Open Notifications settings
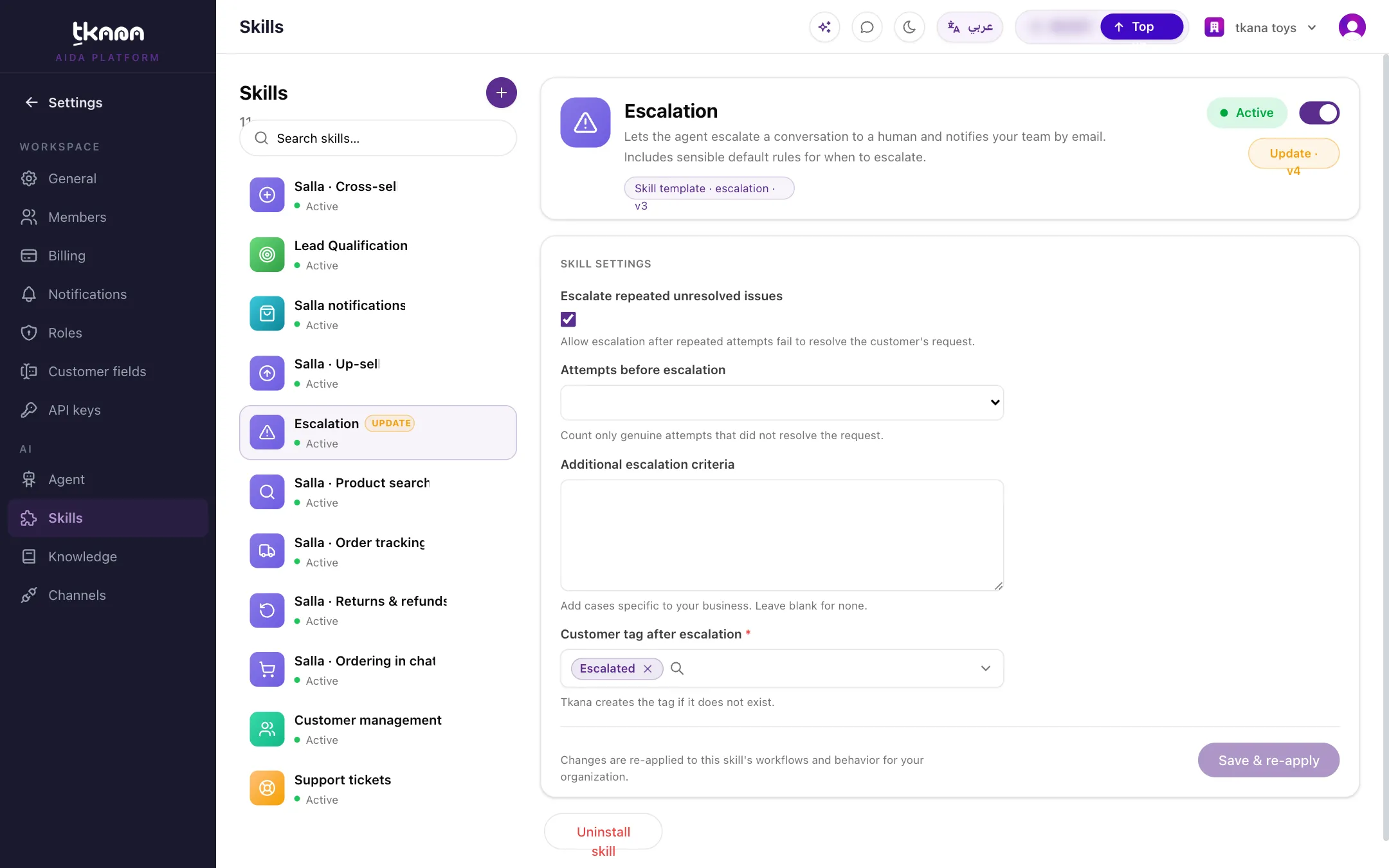 pos(108,294)
